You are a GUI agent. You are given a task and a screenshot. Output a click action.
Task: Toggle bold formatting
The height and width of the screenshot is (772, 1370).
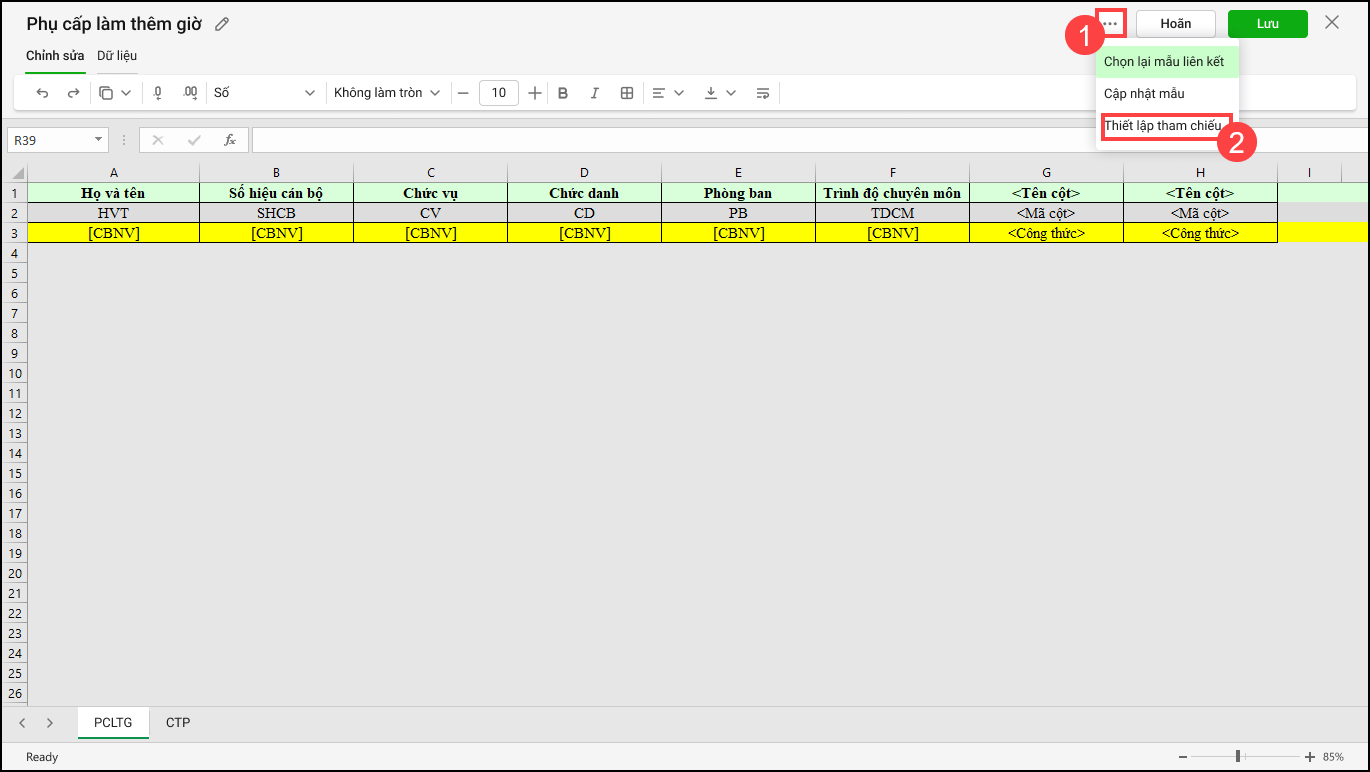pos(563,93)
